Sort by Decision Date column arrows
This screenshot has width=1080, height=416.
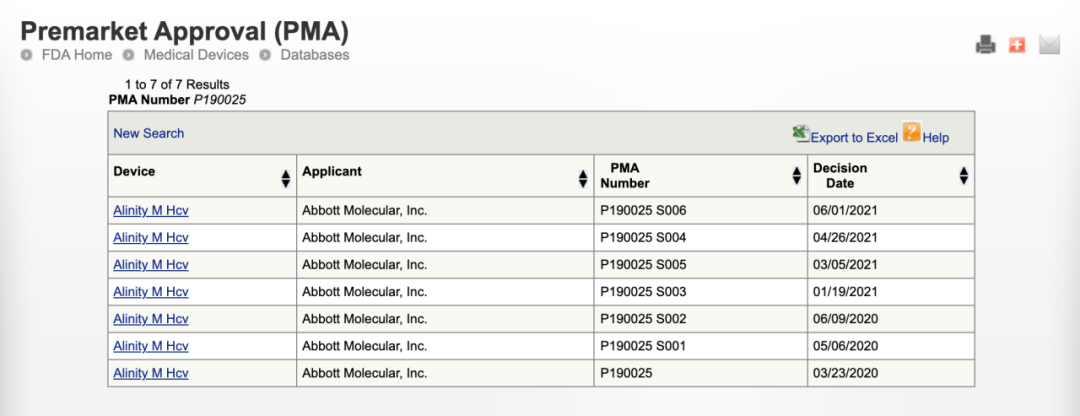[x=963, y=176]
